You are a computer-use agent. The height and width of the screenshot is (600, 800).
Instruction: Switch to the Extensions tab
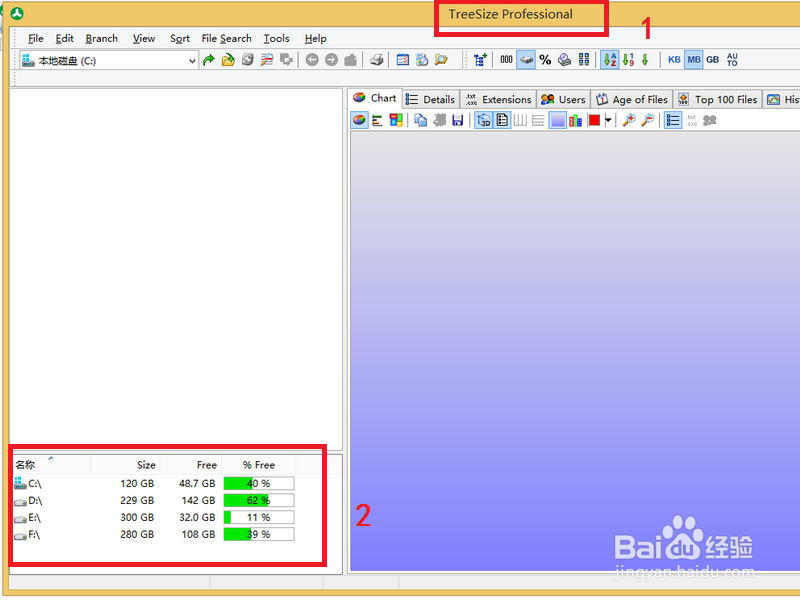pos(498,99)
